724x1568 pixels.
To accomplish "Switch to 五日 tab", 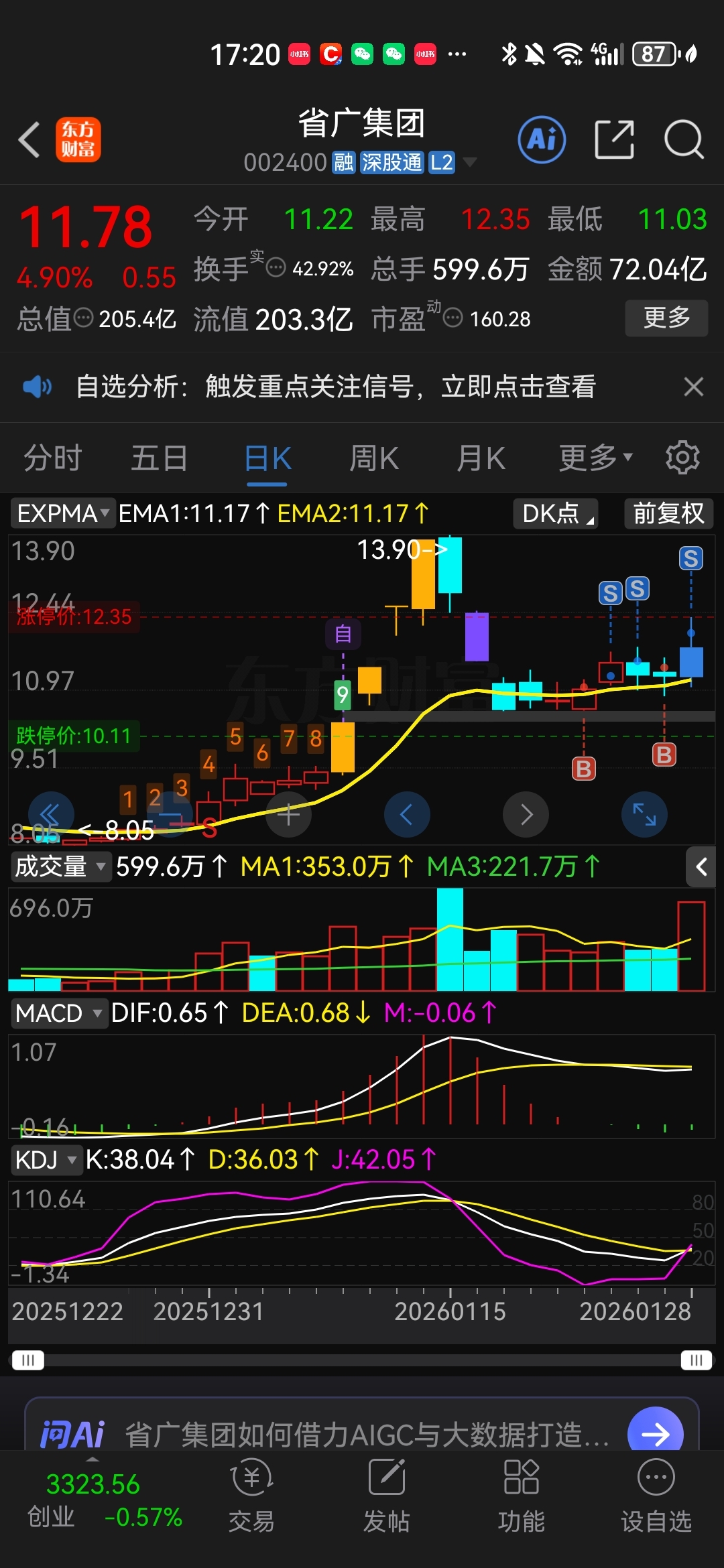I will [160, 458].
